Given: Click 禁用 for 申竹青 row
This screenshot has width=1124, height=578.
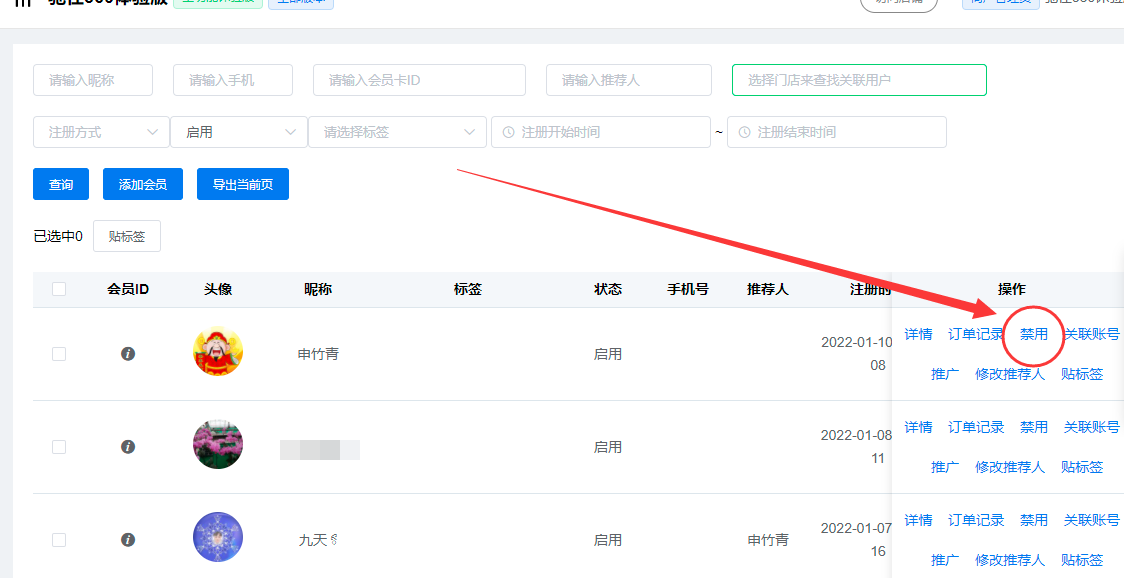Looking at the screenshot, I should pyautogui.click(x=1034, y=334).
